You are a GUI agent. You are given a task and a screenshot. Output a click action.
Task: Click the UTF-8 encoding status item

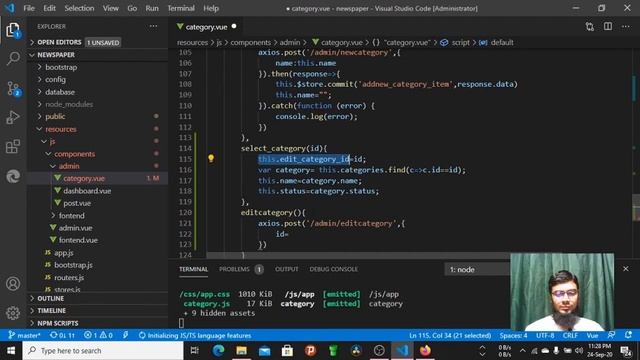pyautogui.click(x=545, y=335)
